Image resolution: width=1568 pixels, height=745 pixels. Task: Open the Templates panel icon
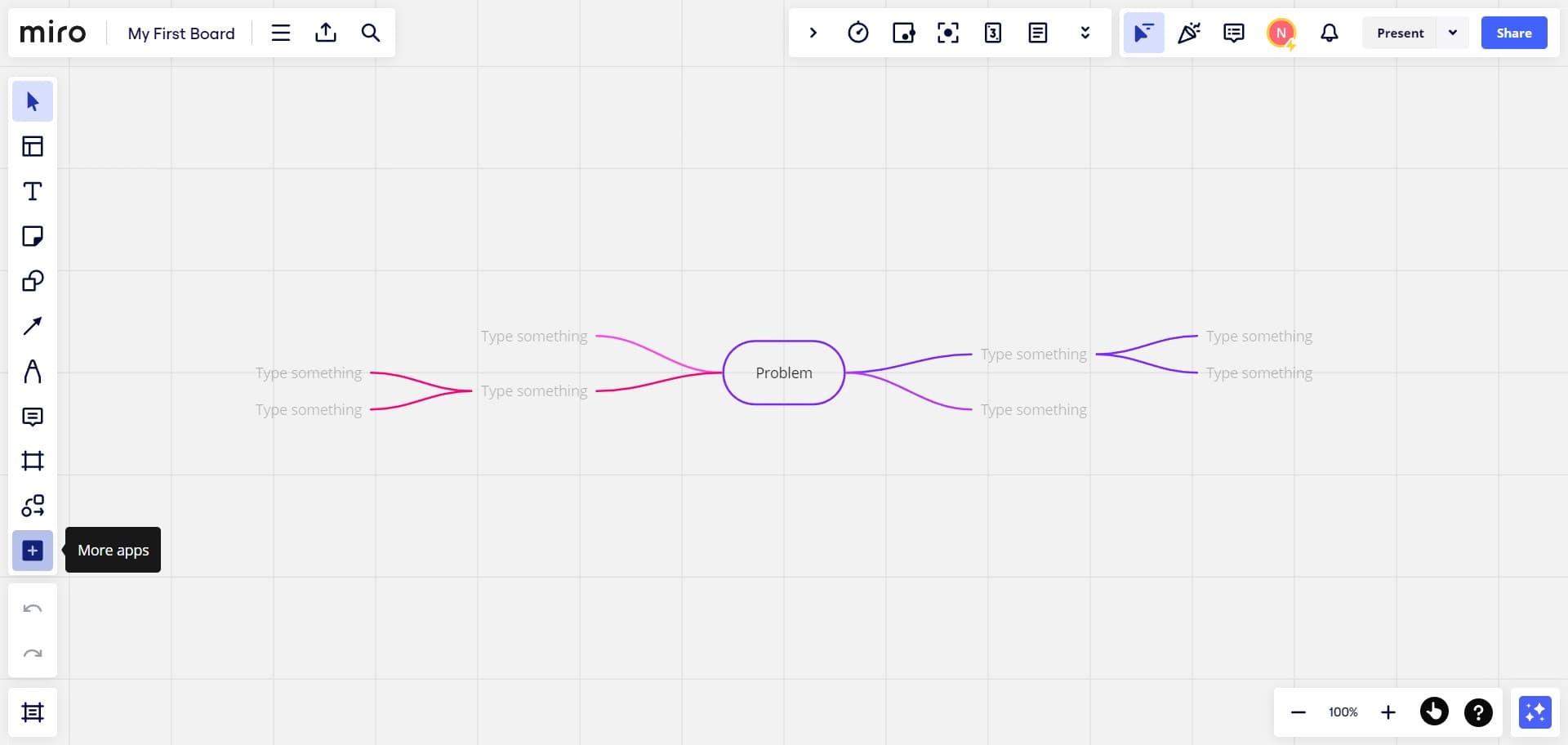33,146
